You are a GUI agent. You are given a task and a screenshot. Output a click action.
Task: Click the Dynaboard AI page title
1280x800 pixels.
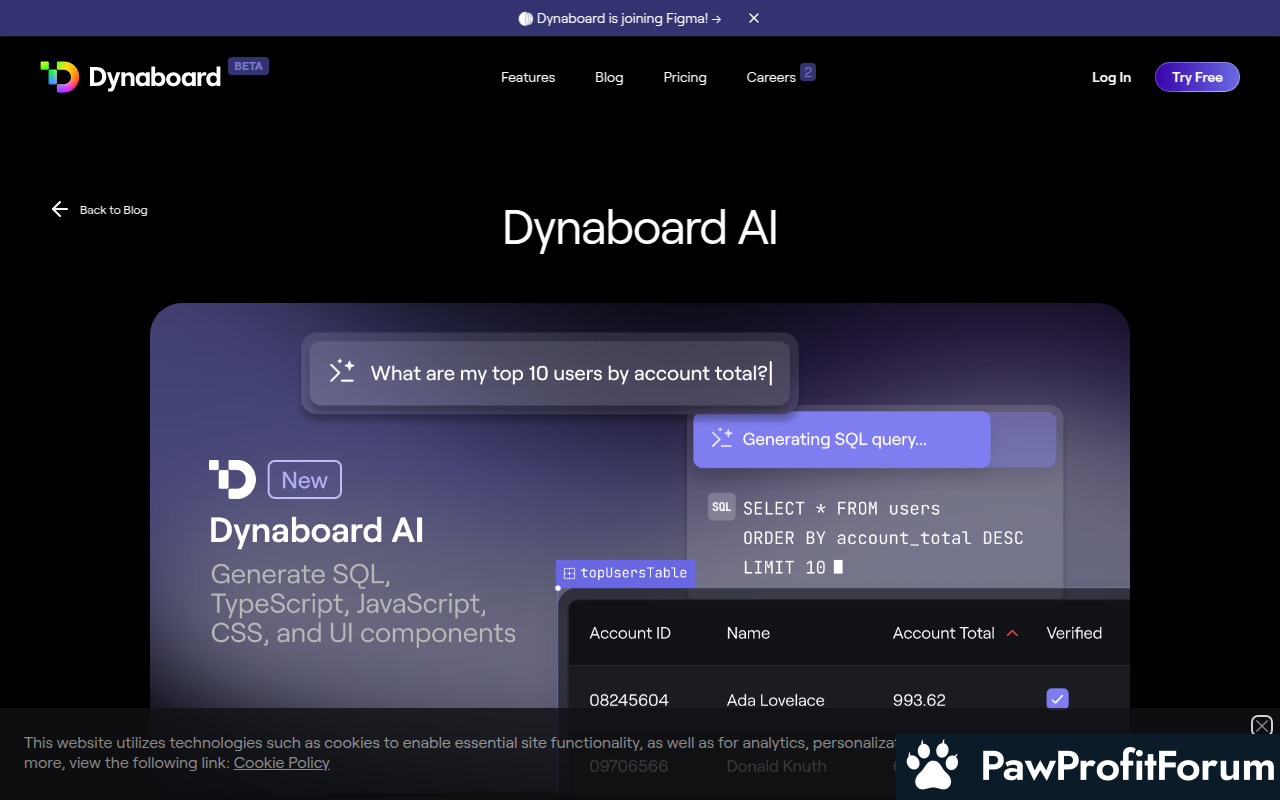click(x=640, y=228)
